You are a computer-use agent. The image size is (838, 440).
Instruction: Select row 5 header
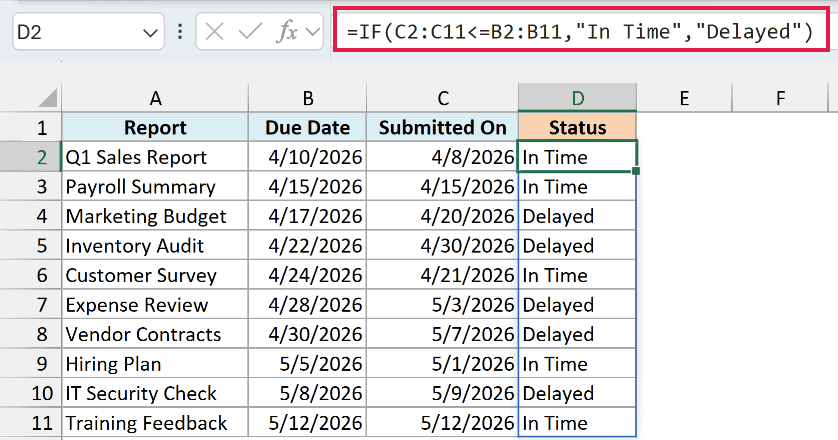tap(31, 245)
